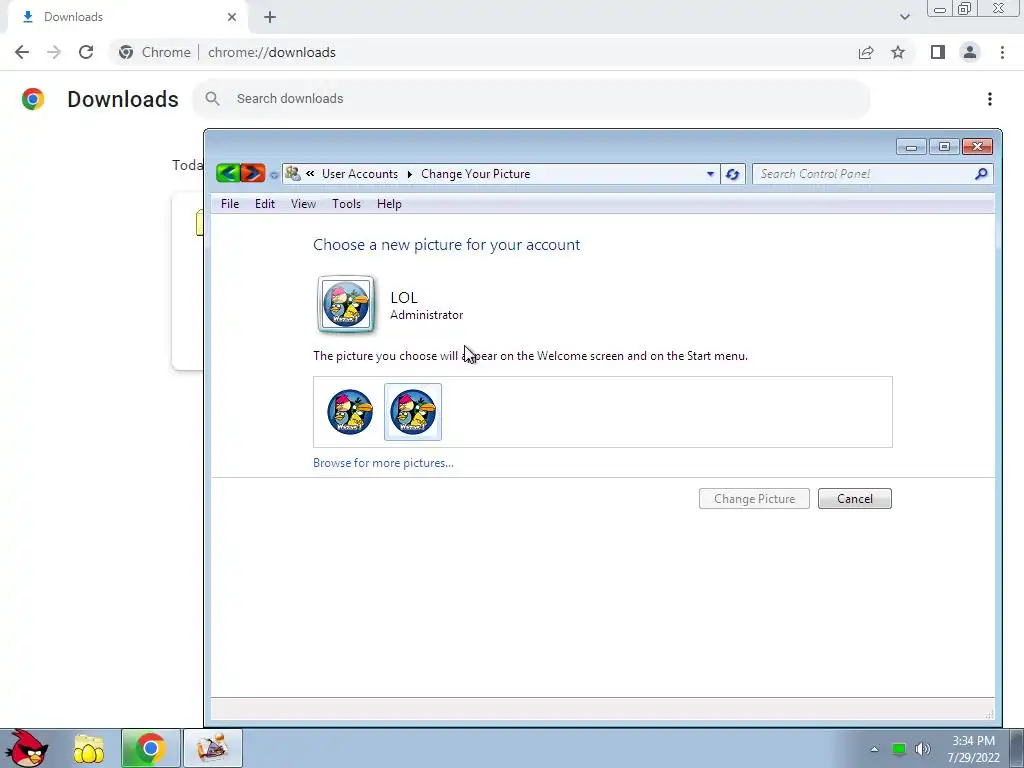Bookmark this page with star icon

pos(898,52)
